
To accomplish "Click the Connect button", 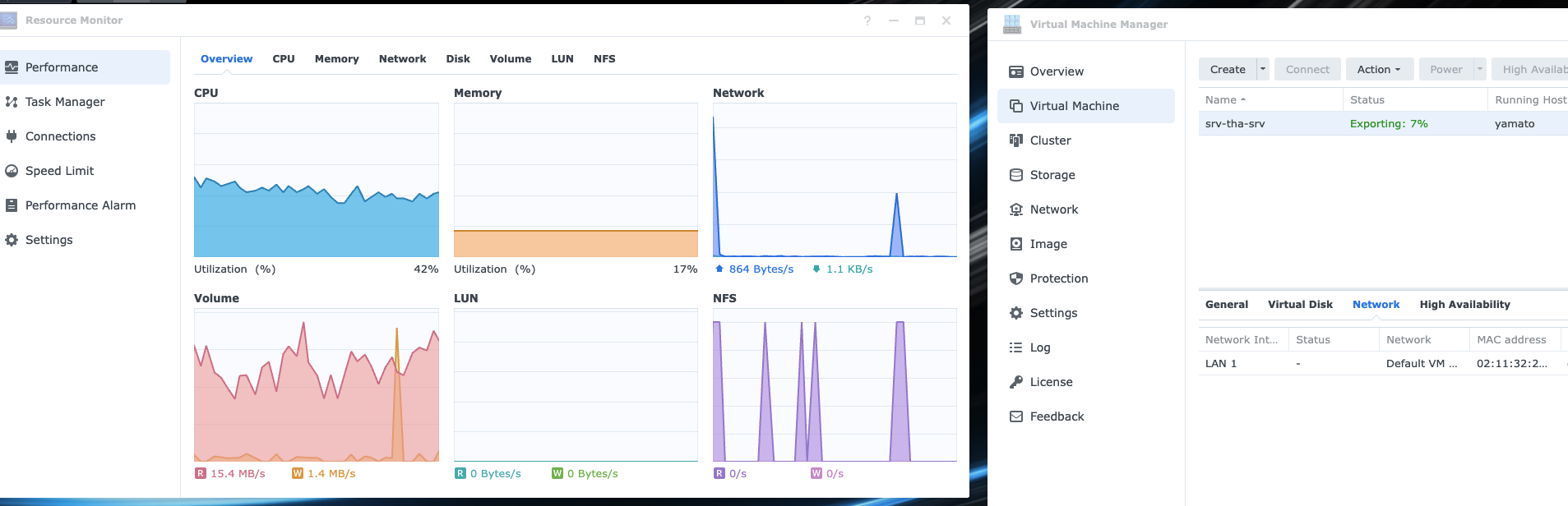I will tap(1307, 69).
